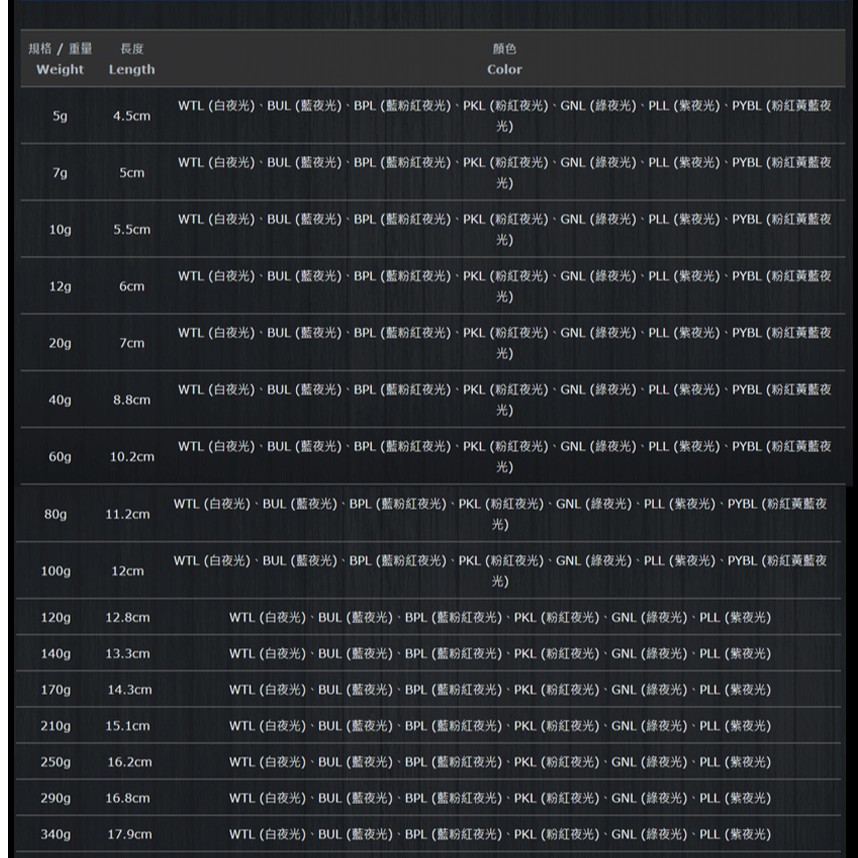Click the color list in the 210g row
Image resolution: width=858 pixels, height=858 pixels.
point(500,726)
